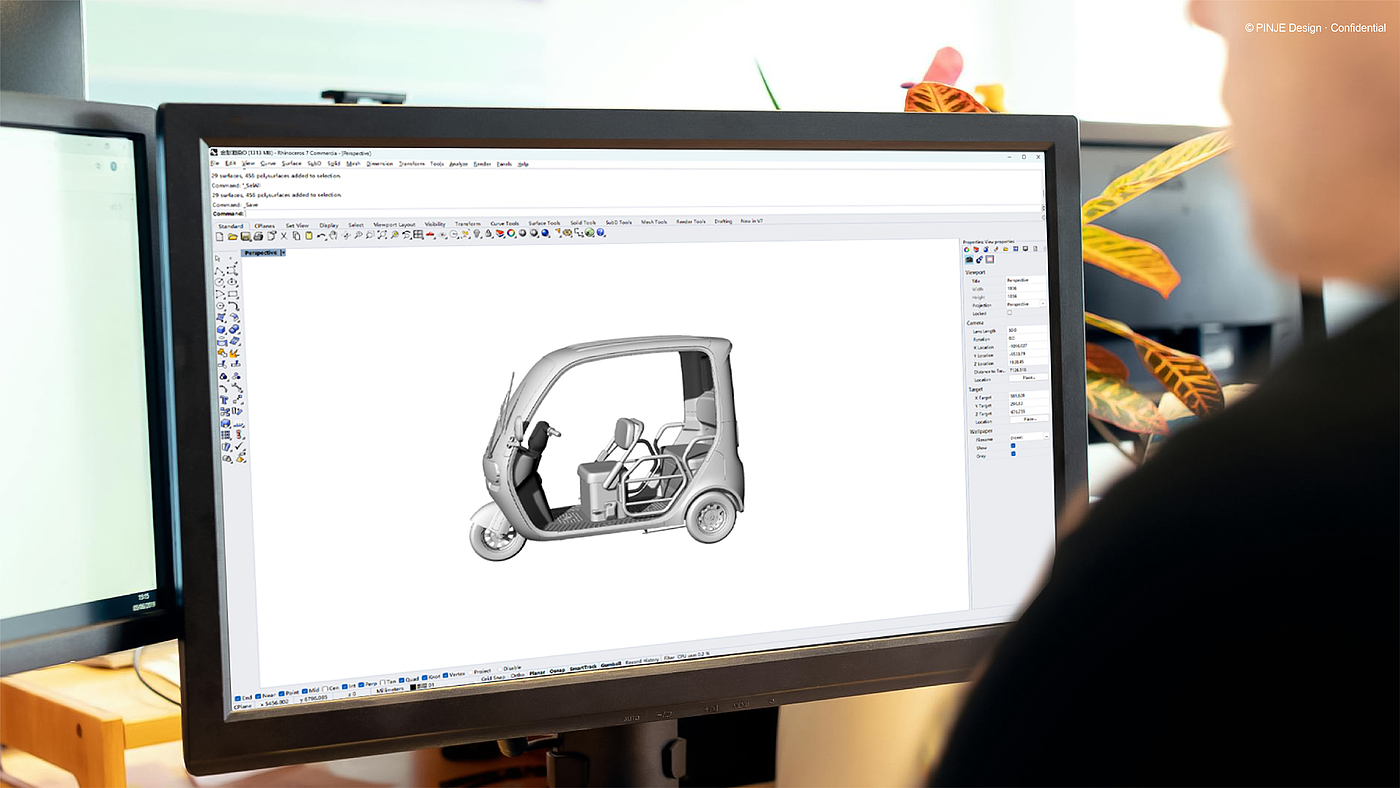Image resolution: width=1400 pixels, height=788 pixels.
Task: Switch to the Viewport Layout toolbar tab
Action: [x=394, y=225]
